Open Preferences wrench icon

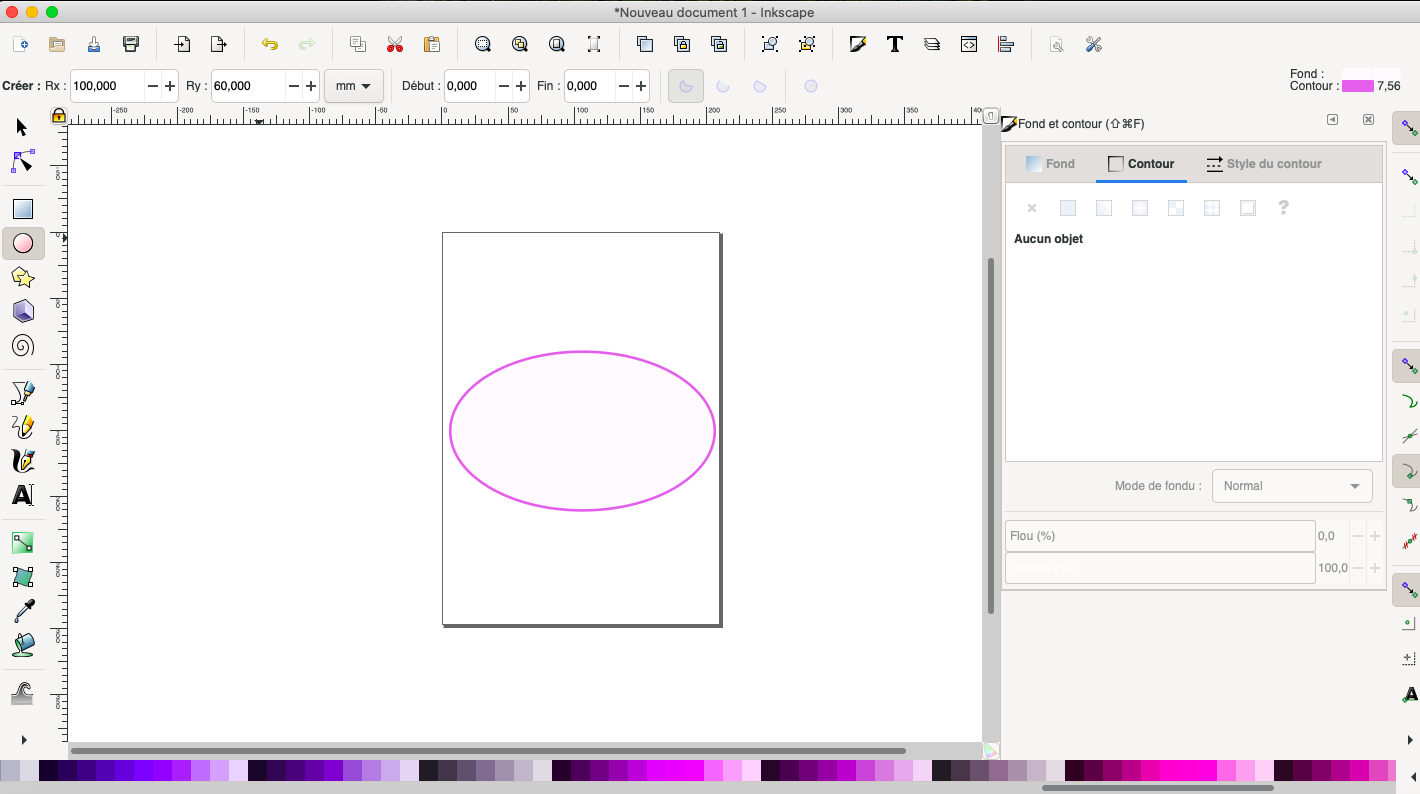(1094, 44)
